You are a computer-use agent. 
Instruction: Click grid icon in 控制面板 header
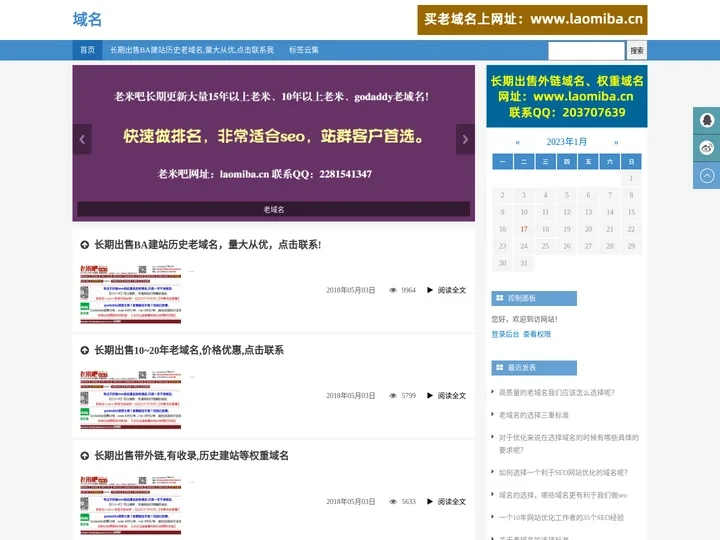tap(500, 298)
